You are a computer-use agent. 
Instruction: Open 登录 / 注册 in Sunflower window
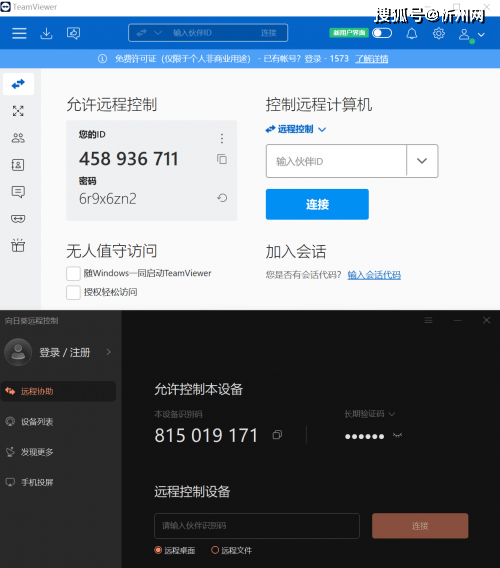(x=64, y=352)
